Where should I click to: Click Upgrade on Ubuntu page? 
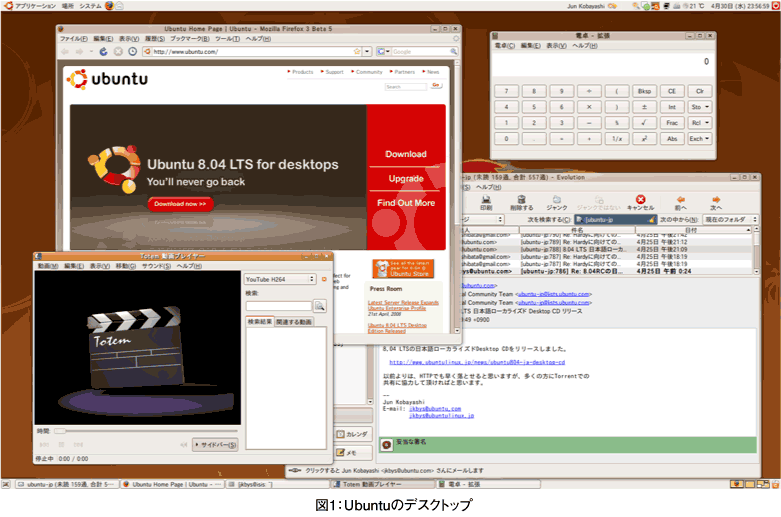click(406, 178)
